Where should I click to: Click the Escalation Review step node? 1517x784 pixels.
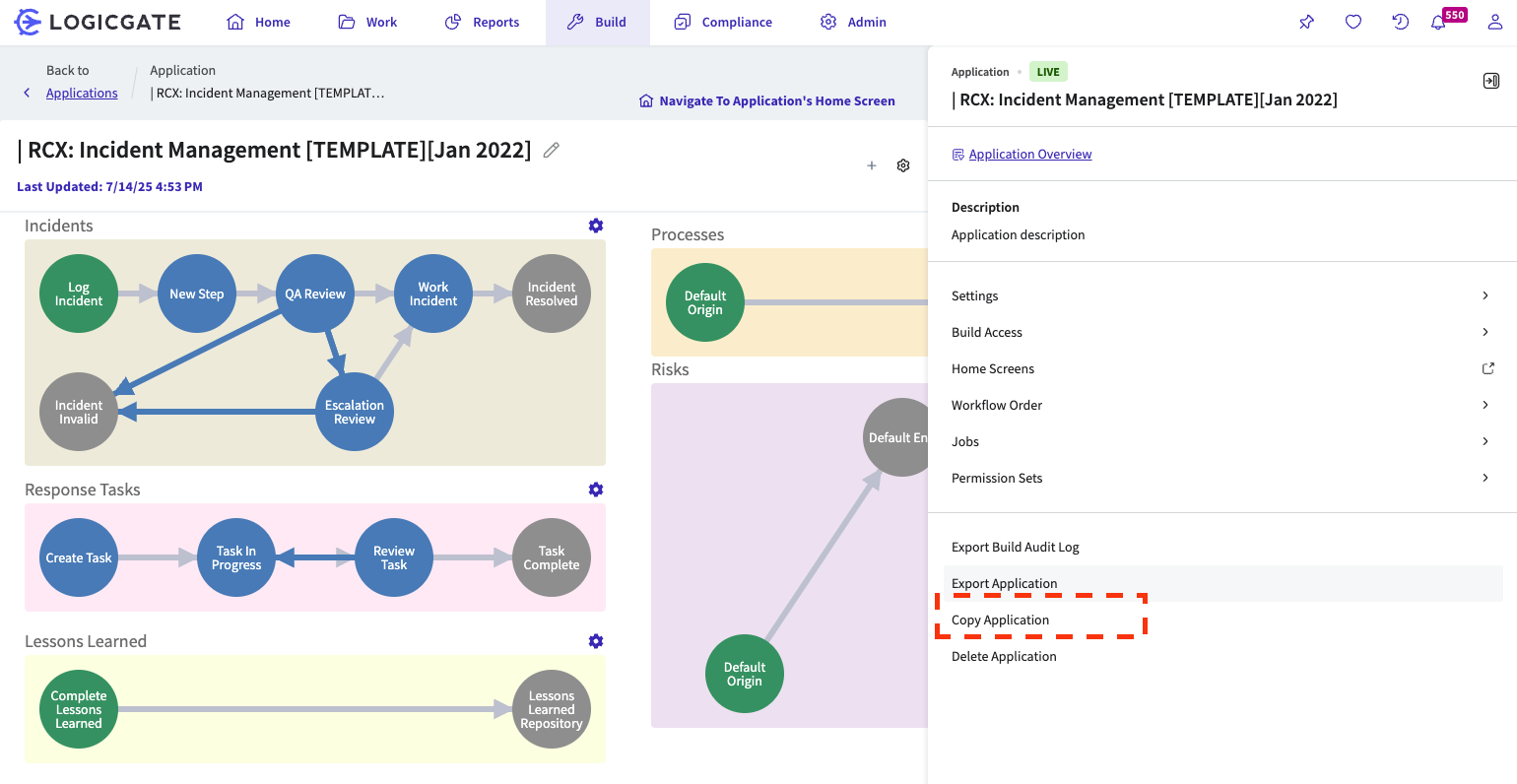click(355, 412)
